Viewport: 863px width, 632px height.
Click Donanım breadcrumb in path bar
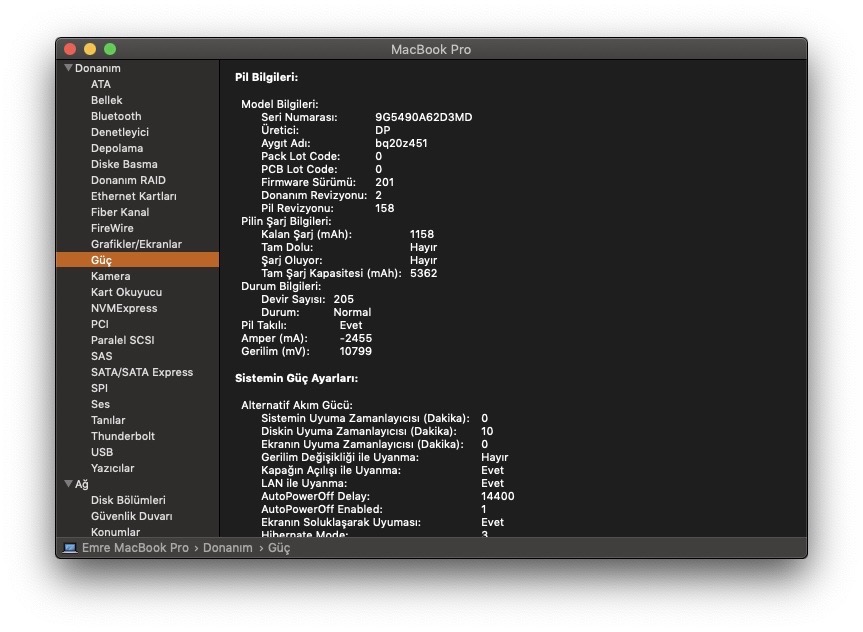227,548
